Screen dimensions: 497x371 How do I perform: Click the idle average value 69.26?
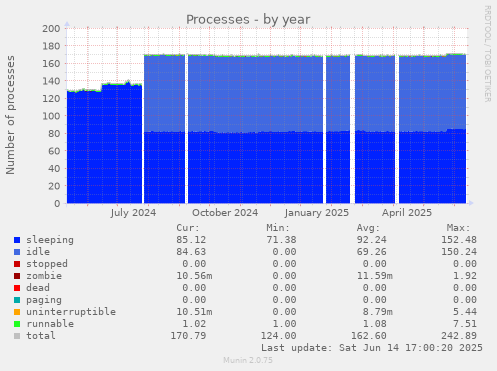[372, 252]
